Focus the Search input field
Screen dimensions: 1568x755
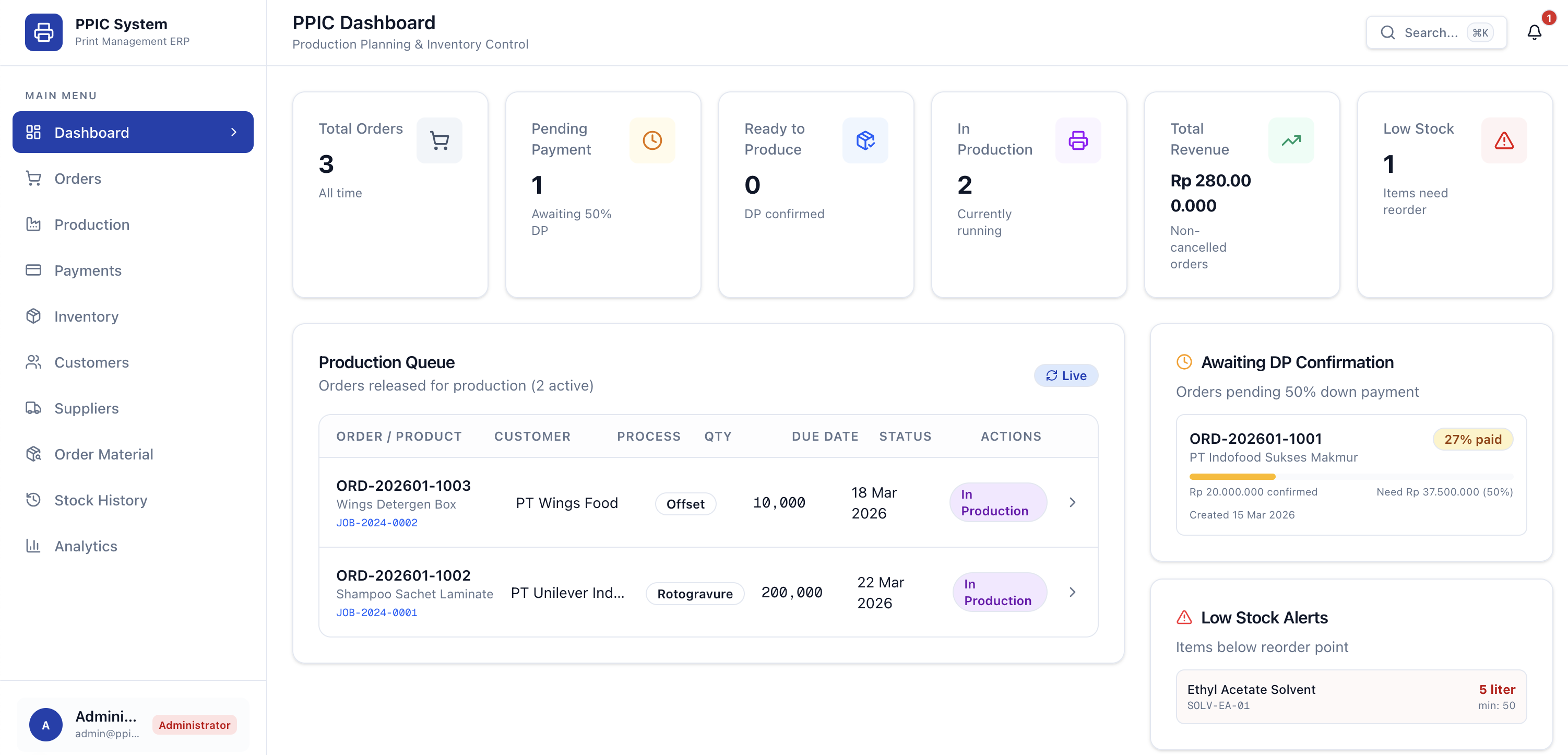coord(1436,32)
